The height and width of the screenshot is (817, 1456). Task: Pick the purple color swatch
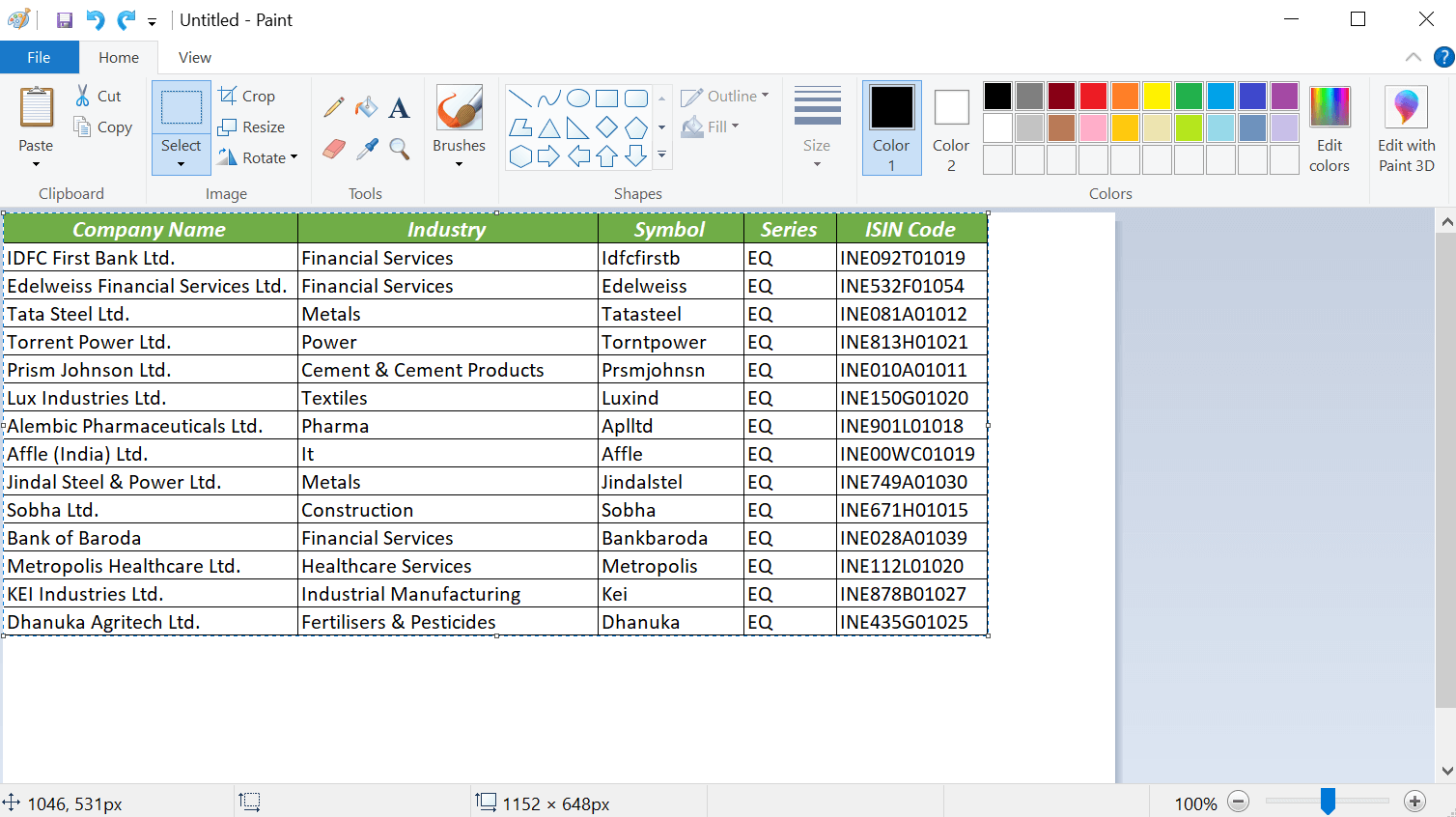[1284, 96]
